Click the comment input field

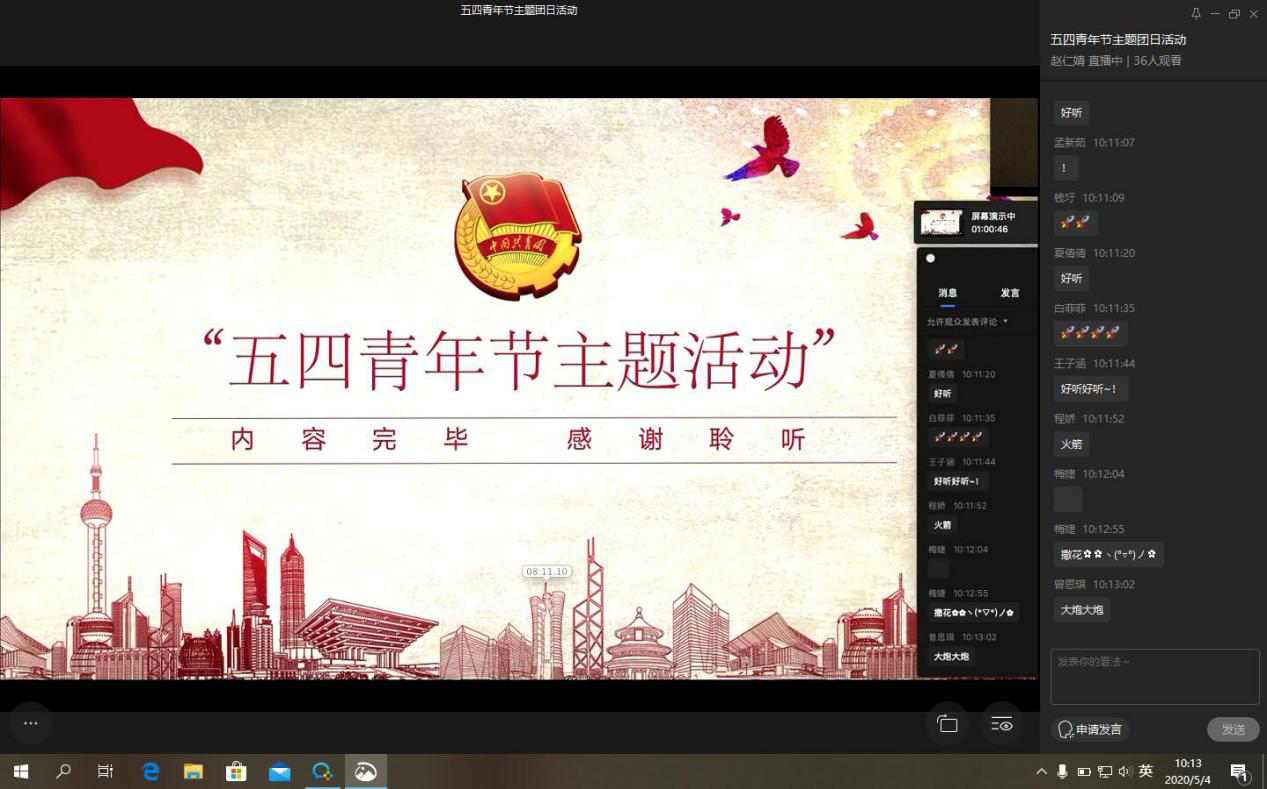coord(1154,676)
